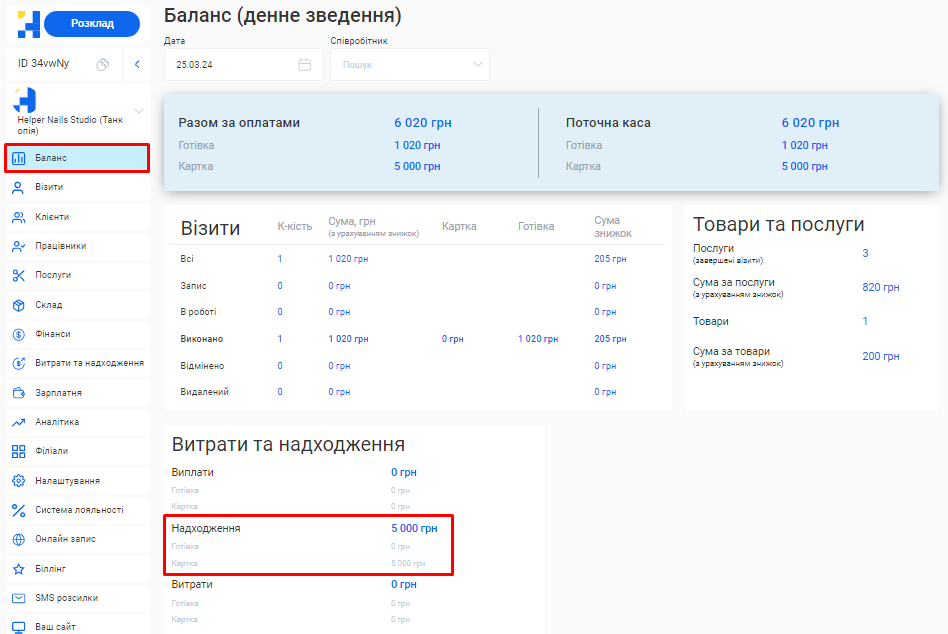Open the Аналітика menu item
948x634 pixels.
click(x=57, y=422)
